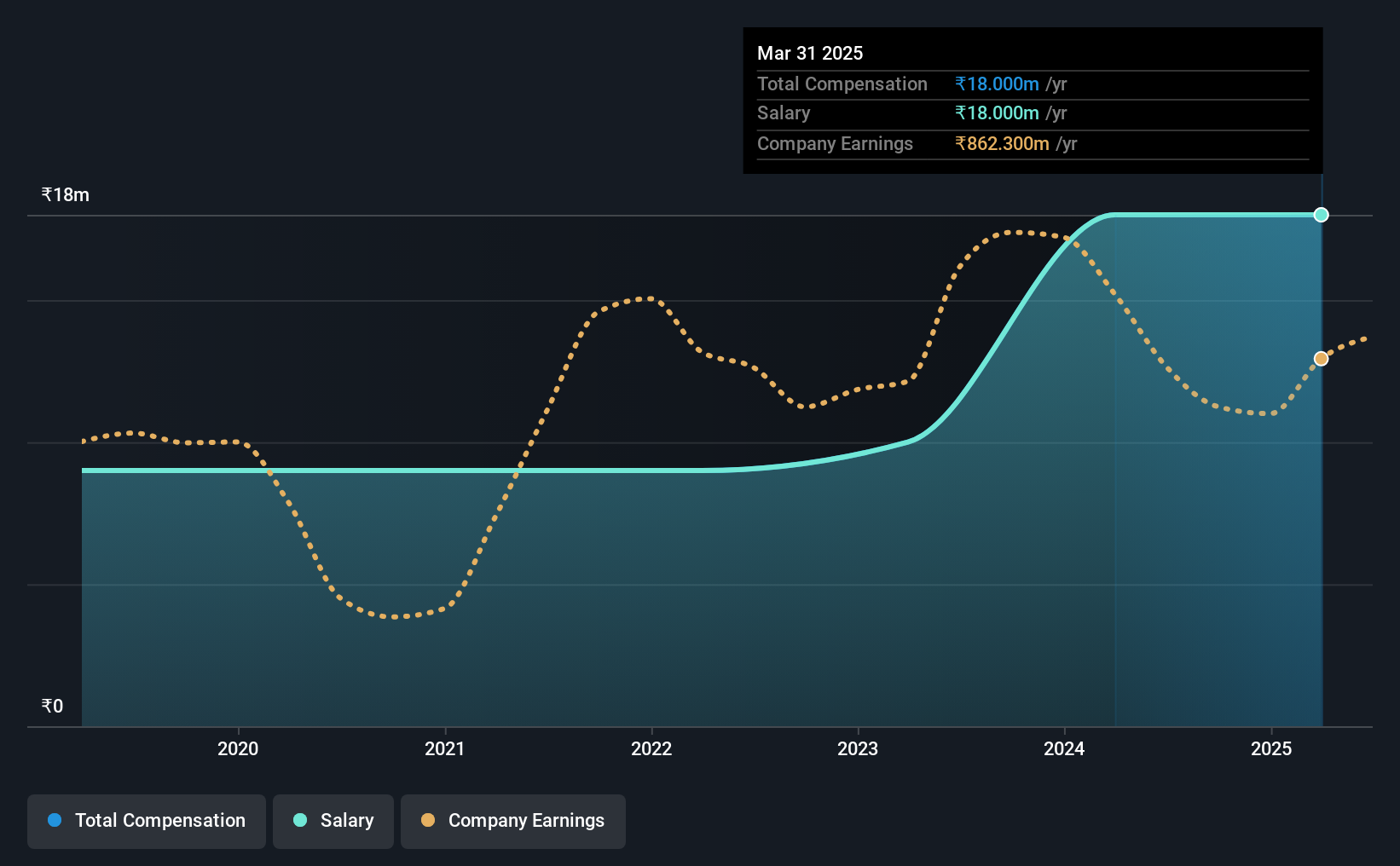Screen dimensions: 1400x866
Task: Click the orange Company Earnings legend dot
Action: 428,820
